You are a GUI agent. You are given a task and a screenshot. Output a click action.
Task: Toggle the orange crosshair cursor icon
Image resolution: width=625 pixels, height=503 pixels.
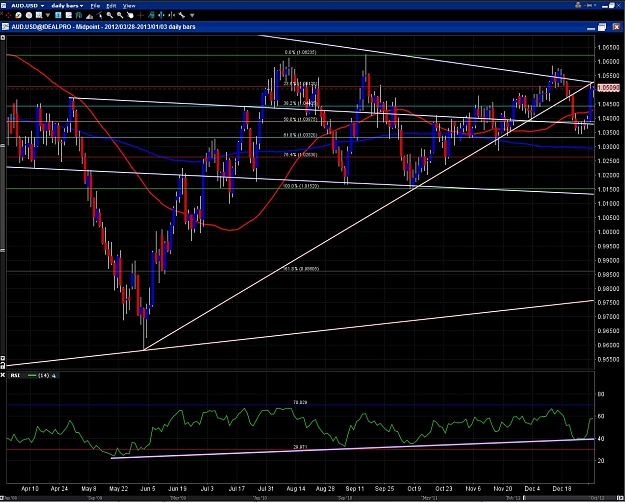pos(140,15)
